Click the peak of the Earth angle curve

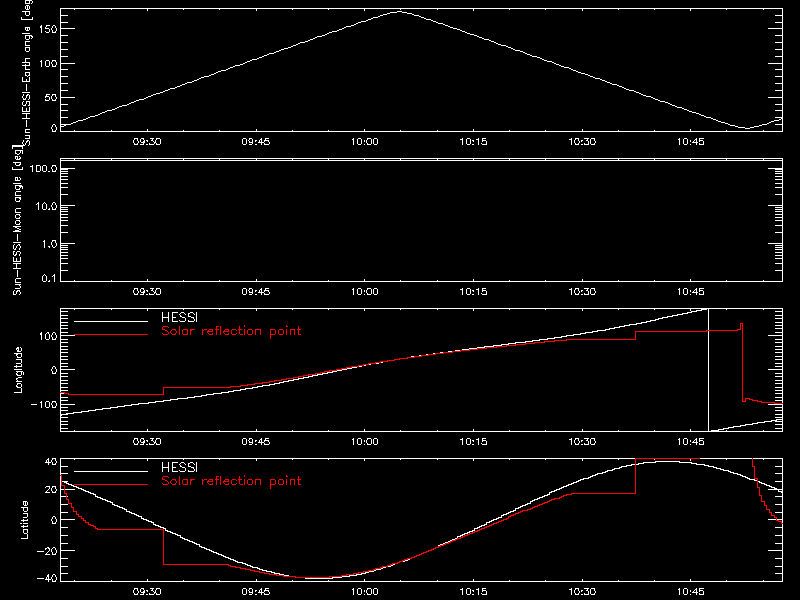(399, 11)
